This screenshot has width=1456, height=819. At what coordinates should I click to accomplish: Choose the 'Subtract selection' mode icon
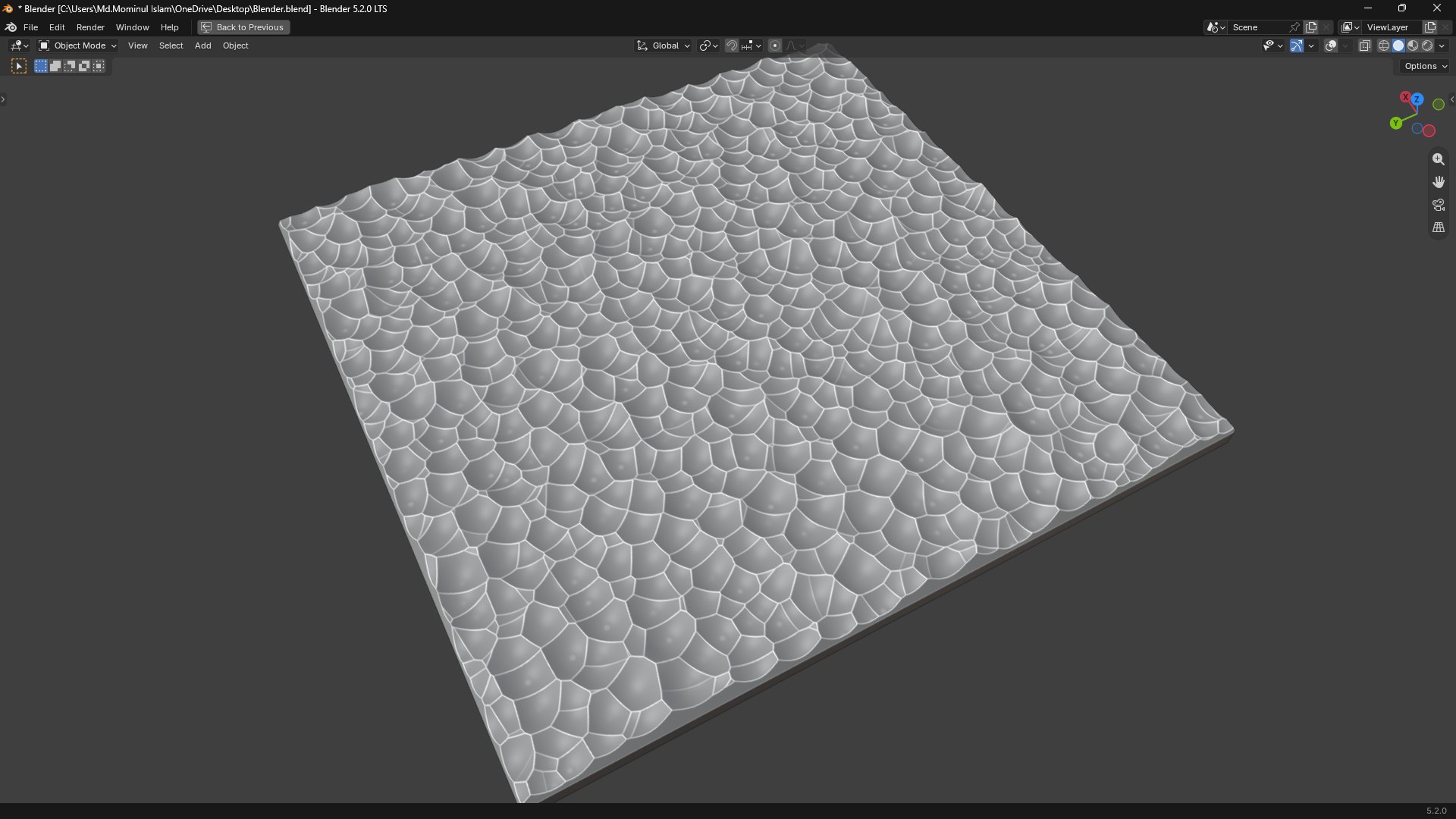[70, 67]
